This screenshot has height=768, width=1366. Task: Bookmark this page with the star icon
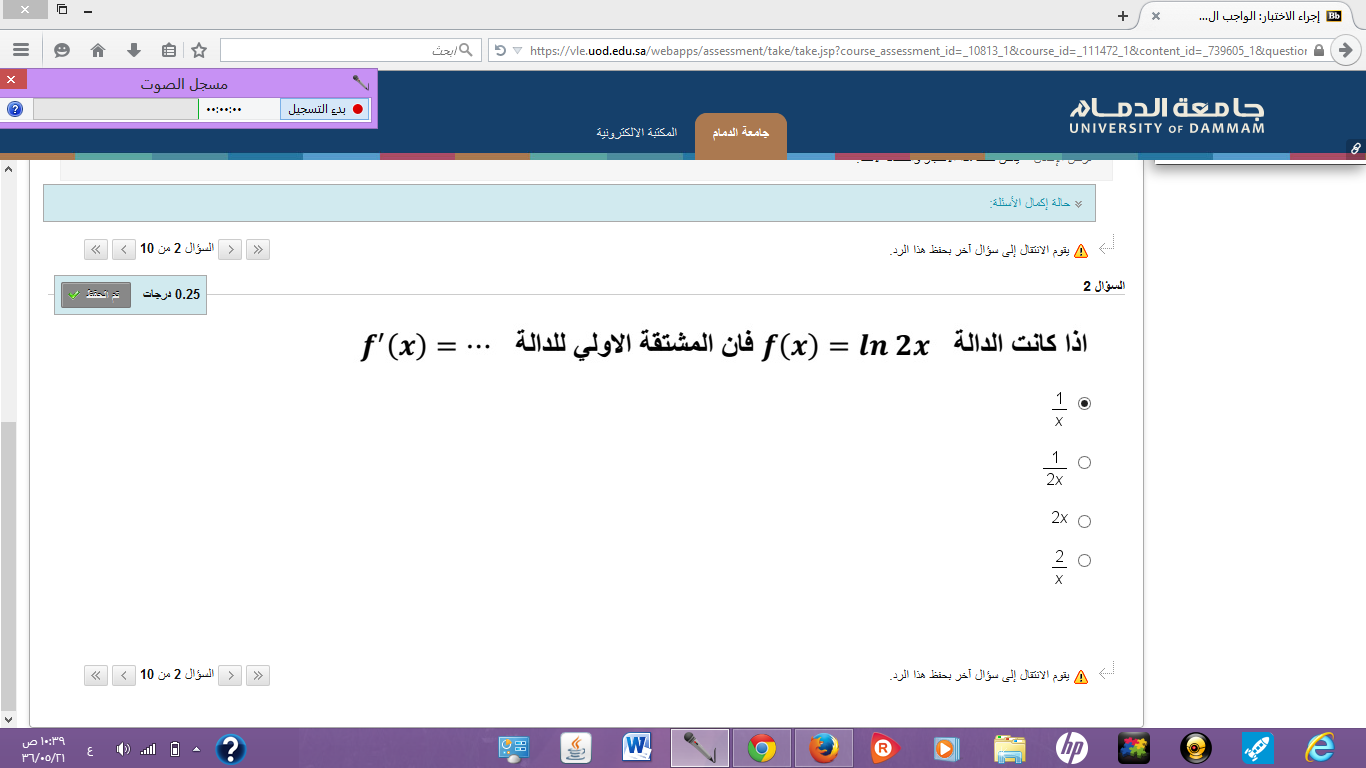(199, 50)
